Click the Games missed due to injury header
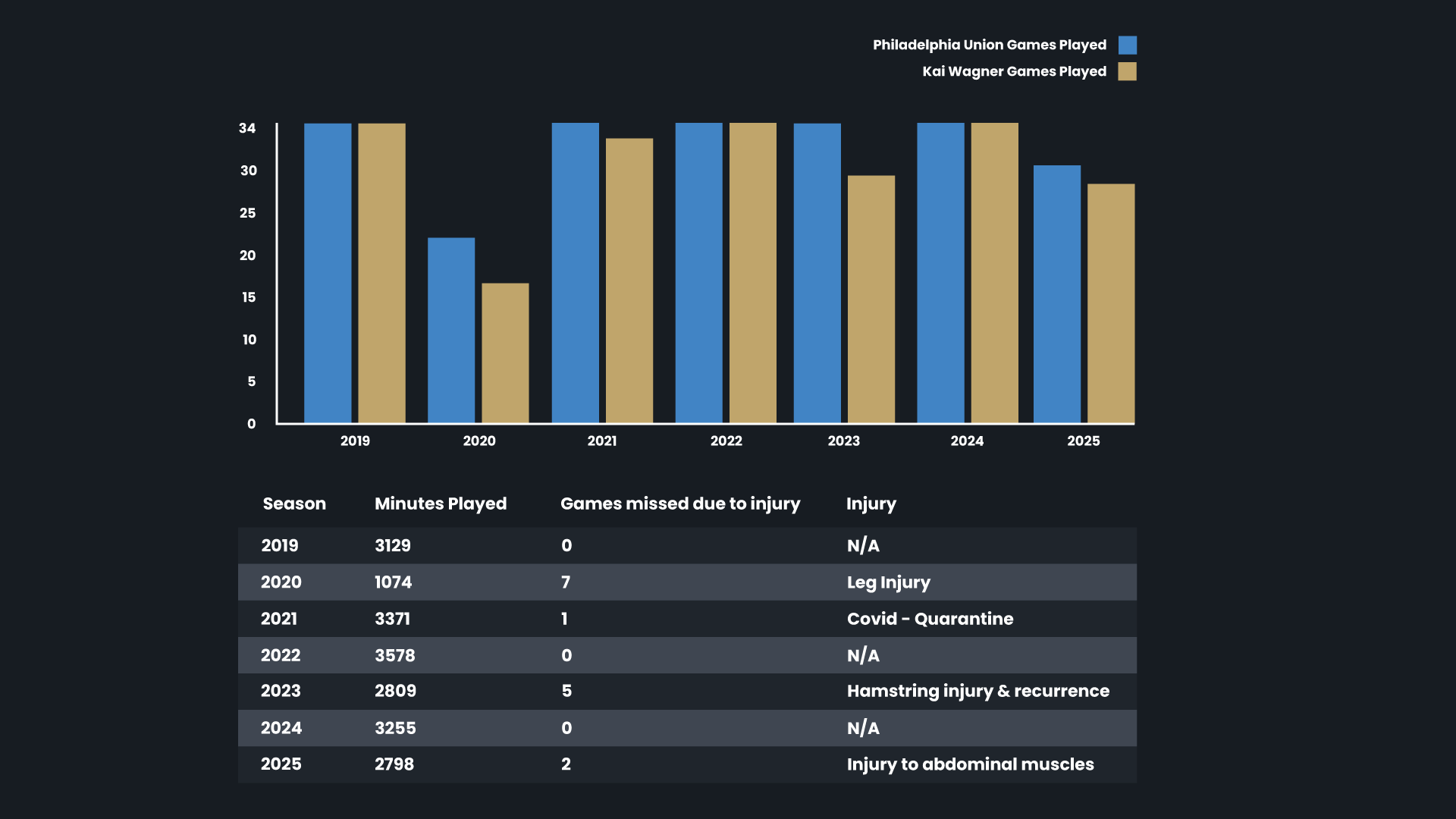 tap(679, 504)
